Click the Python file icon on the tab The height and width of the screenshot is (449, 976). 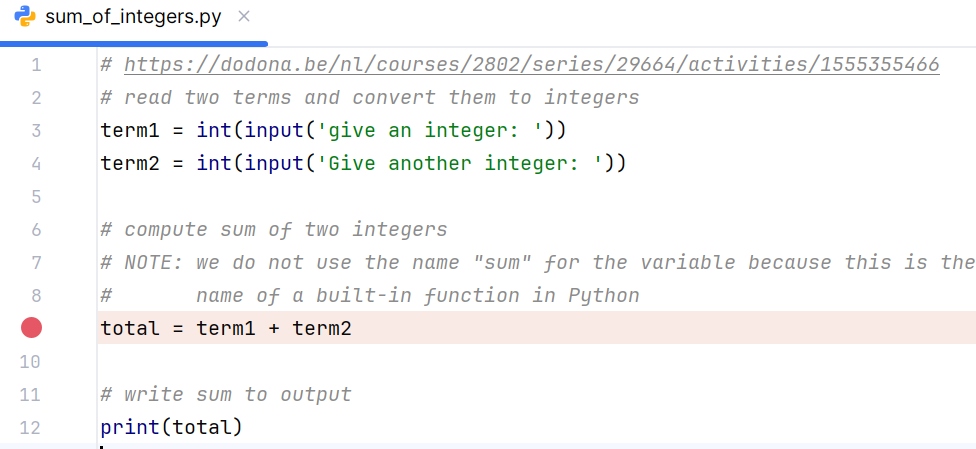(x=20, y=19)
